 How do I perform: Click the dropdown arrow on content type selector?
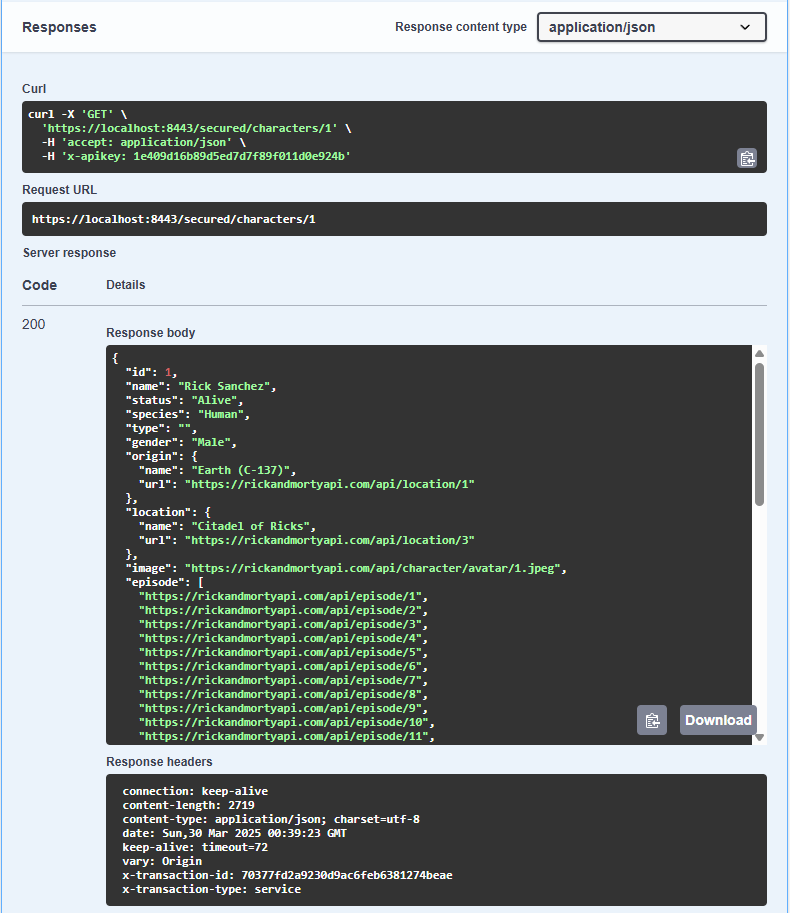745,27
